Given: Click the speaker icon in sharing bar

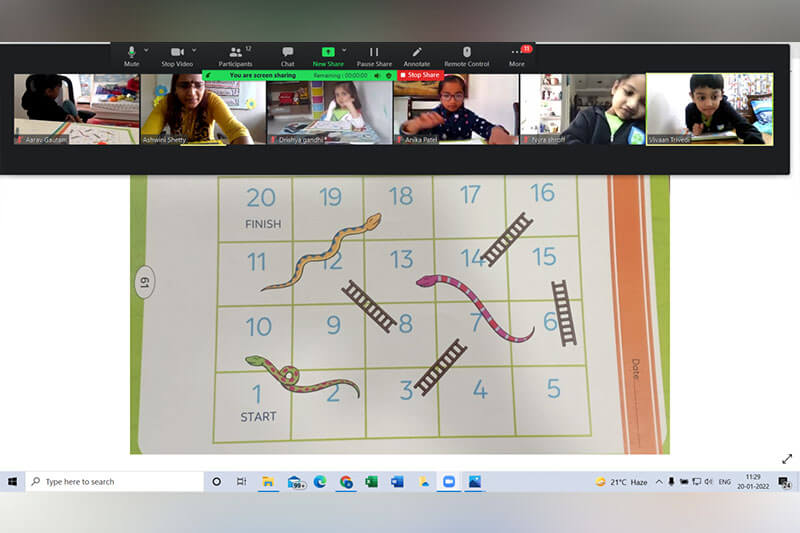Looking at the screenshot, I should [x=377, y=75].
